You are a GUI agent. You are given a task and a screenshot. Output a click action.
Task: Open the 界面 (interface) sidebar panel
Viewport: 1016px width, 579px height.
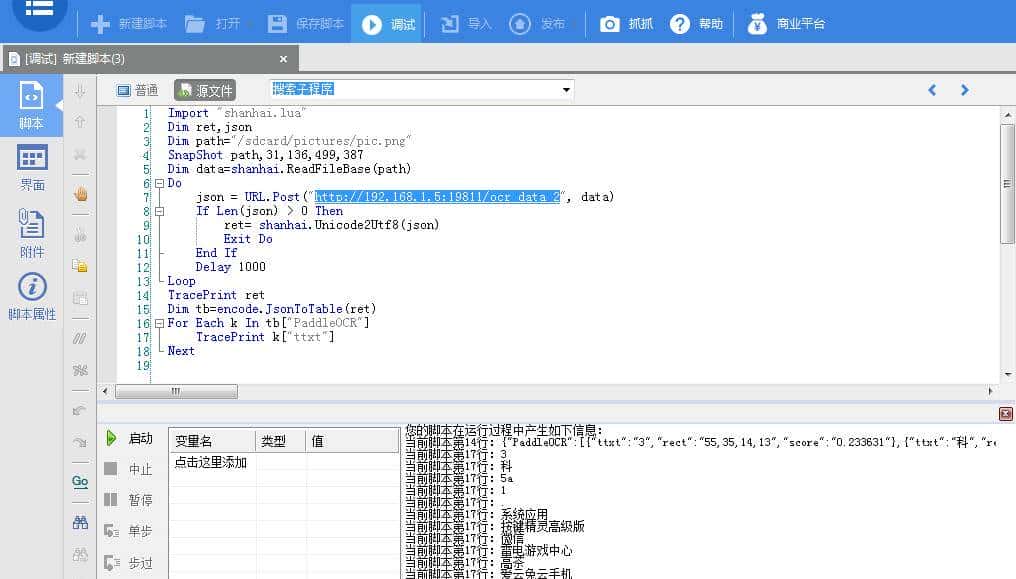click(32, 167)
